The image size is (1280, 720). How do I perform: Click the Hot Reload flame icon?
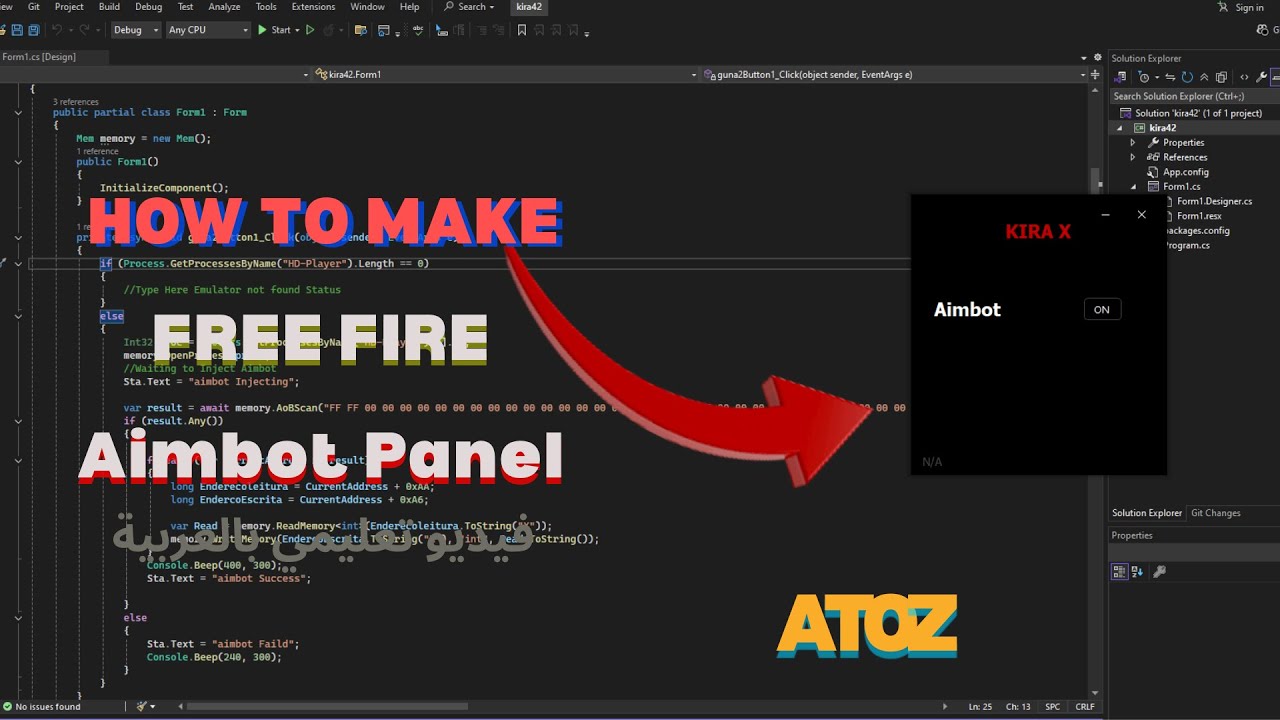point(328,30)
